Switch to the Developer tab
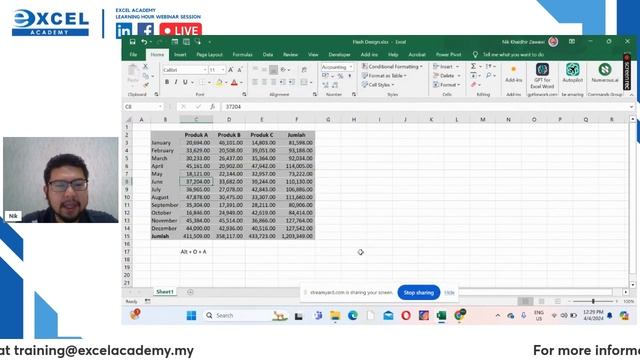The image size is (640, 360). (340, 54)
